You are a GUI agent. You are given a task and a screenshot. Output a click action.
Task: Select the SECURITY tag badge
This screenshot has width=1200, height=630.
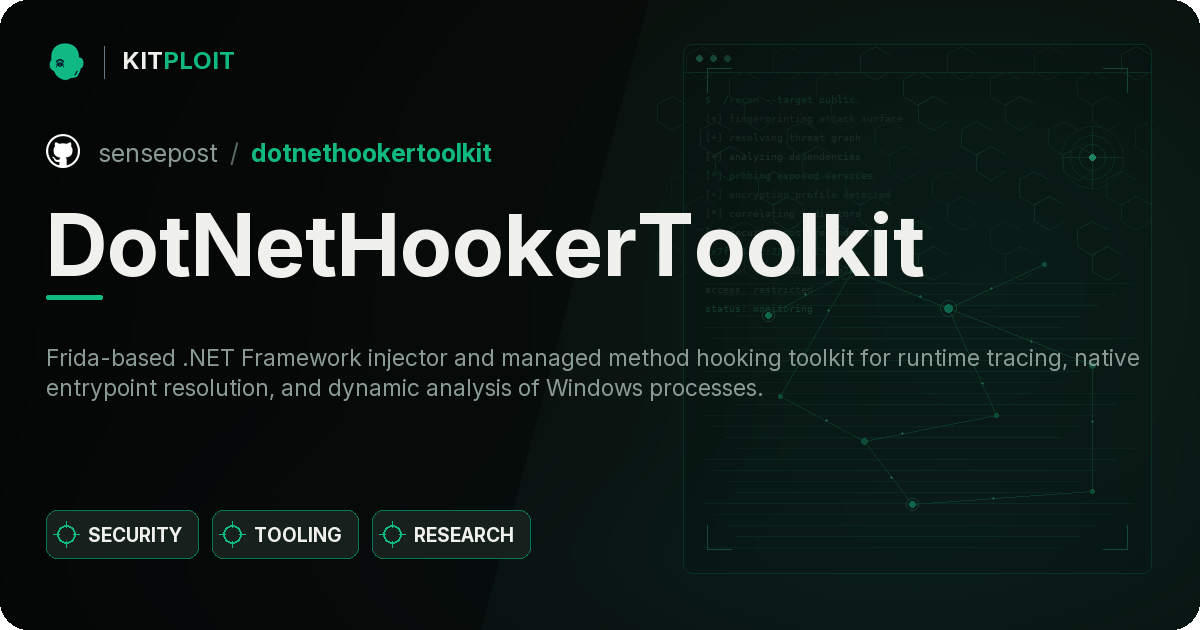pyautogui.click(x=122, y=535)
